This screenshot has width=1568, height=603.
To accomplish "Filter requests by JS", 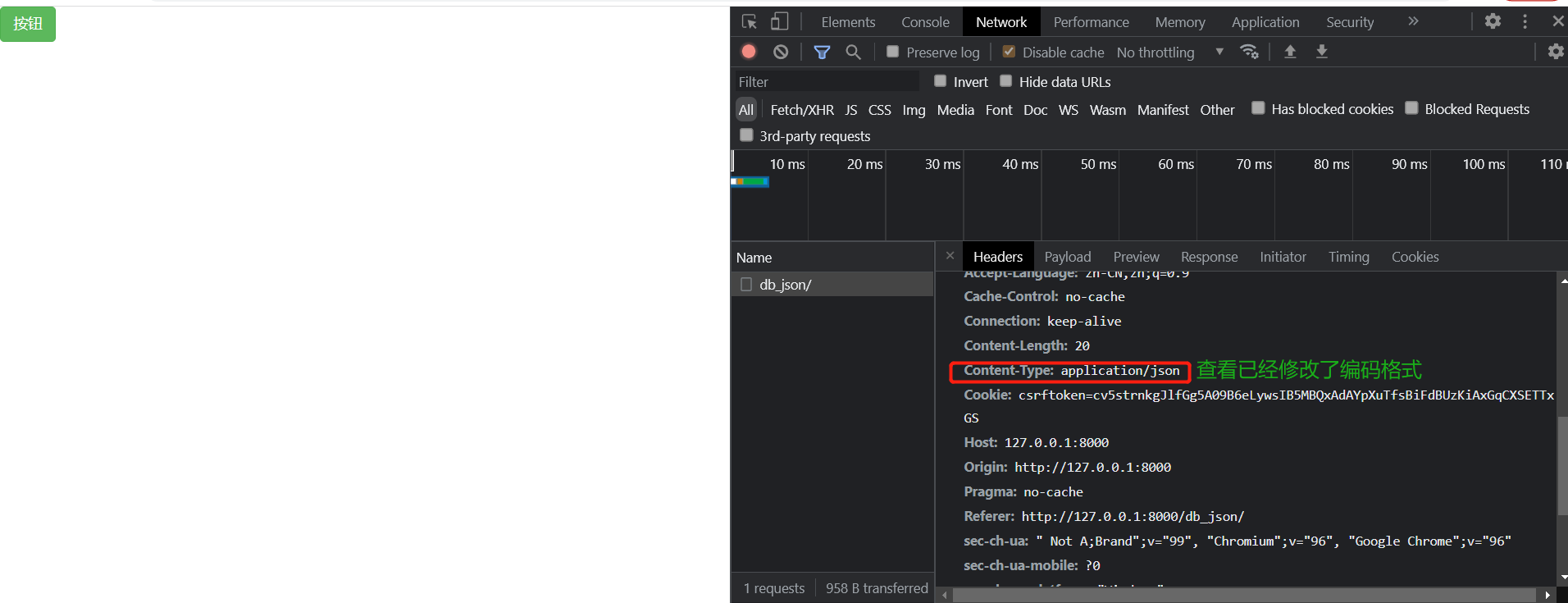I will [851, 109].
